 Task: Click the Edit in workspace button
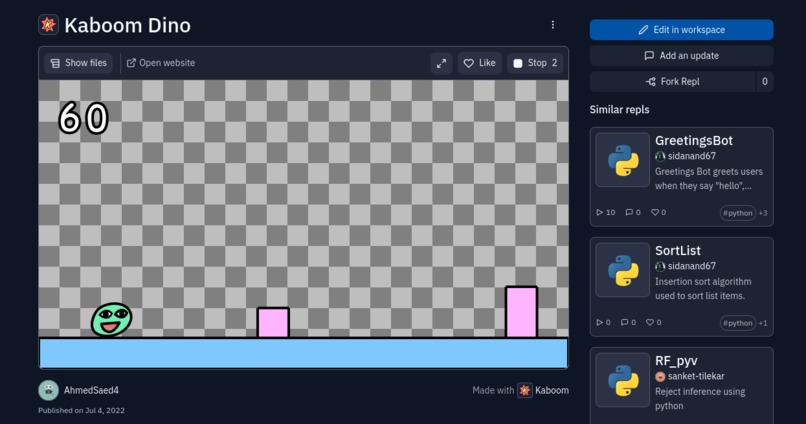click(681, 30)
